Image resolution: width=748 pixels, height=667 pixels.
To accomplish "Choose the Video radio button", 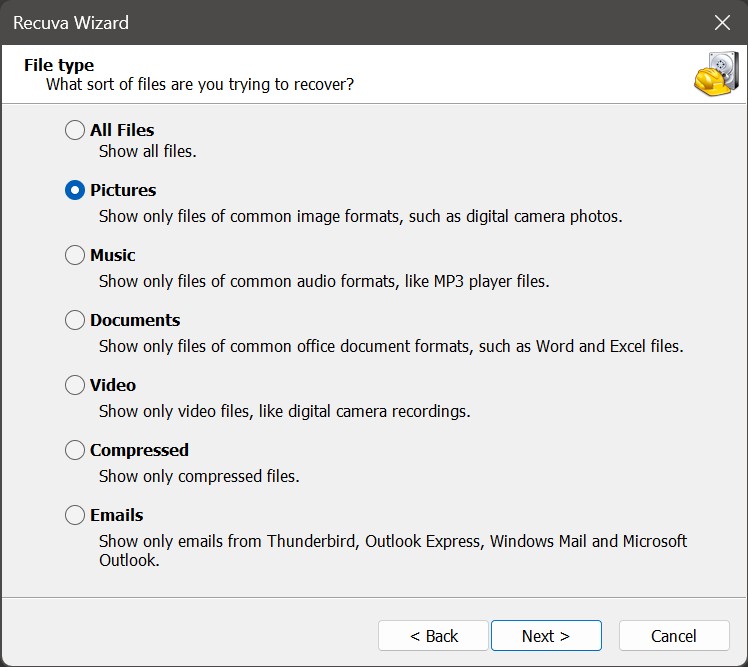I will point(75,385).
